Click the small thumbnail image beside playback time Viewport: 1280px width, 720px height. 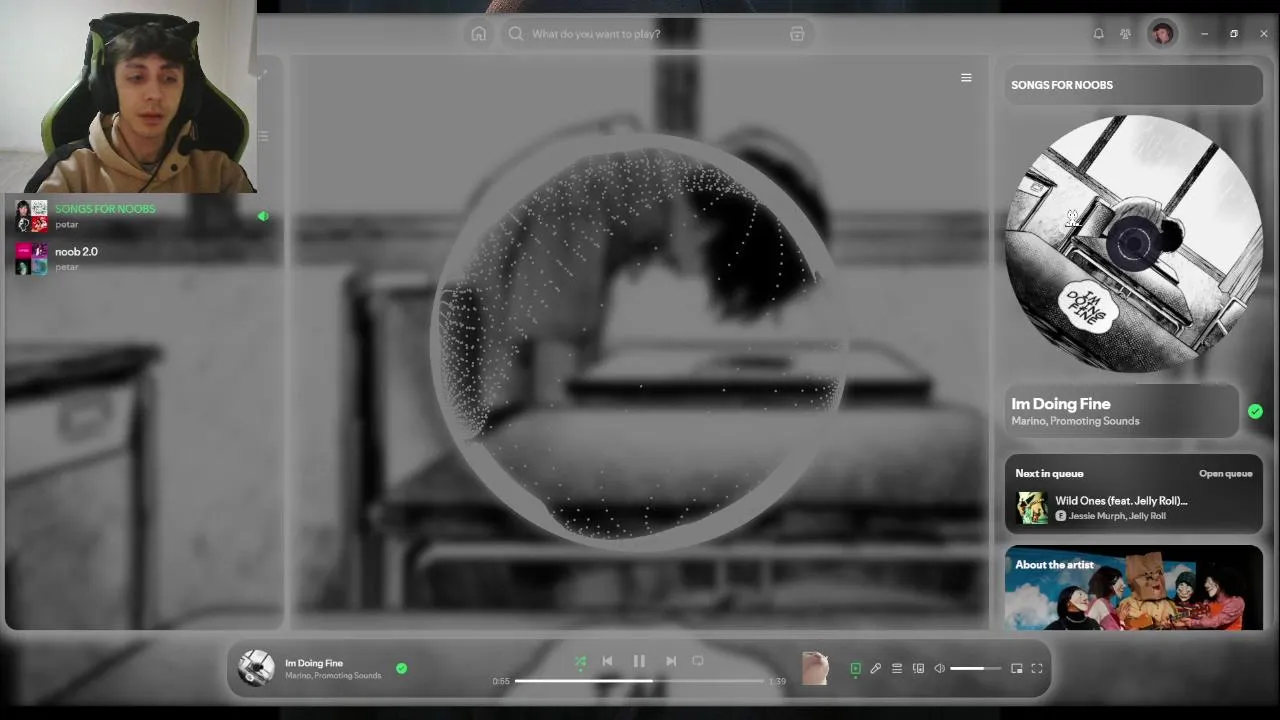[815, 668]
